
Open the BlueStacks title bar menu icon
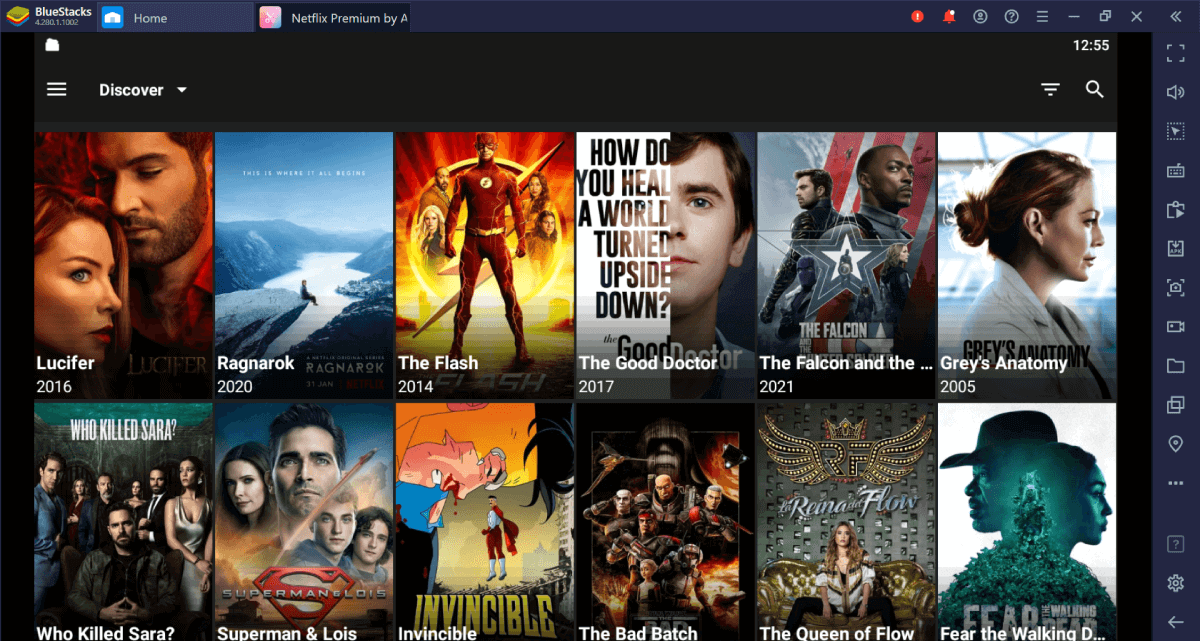[1043, 16]
